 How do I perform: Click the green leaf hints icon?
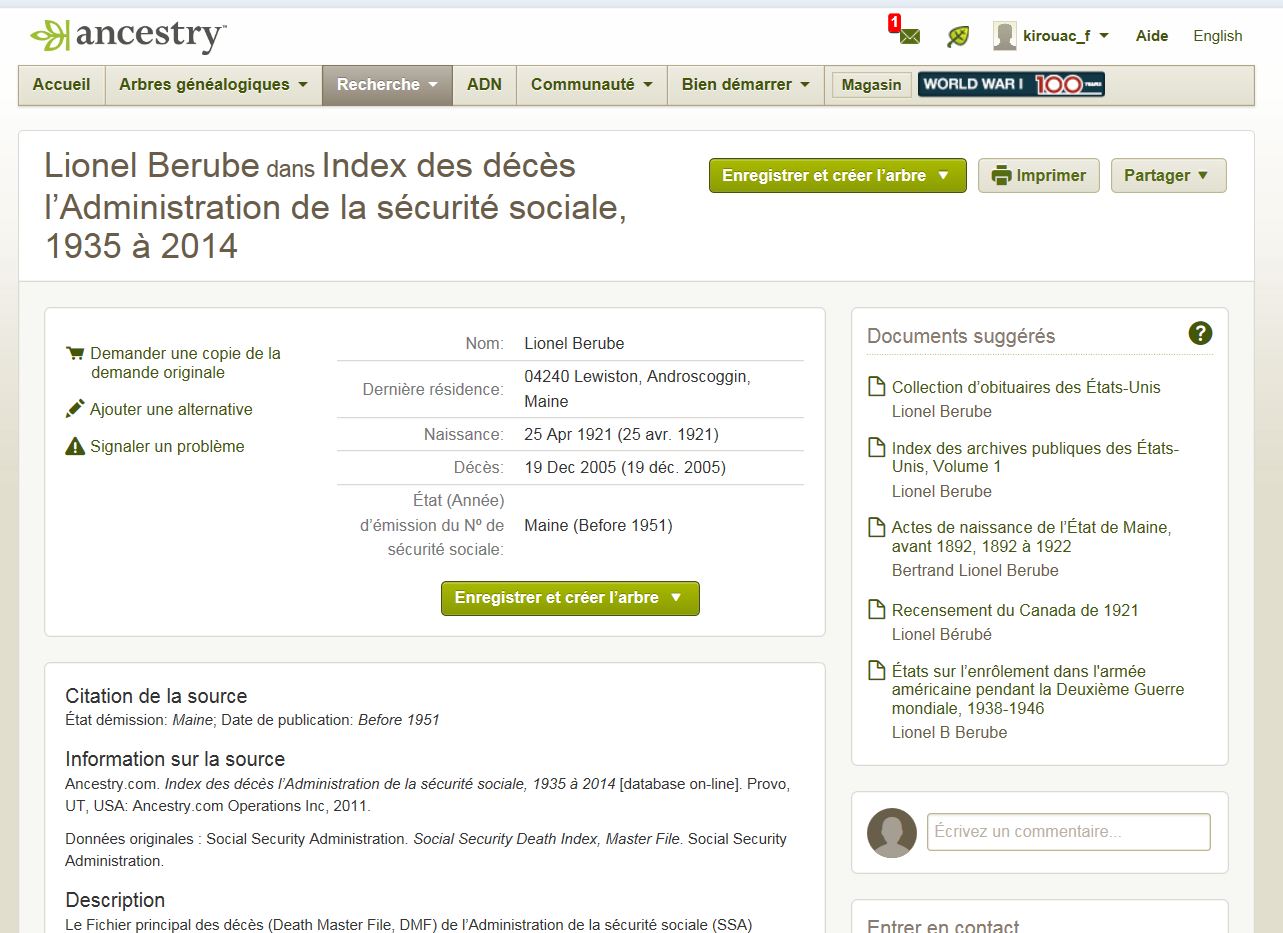click(958, 36)
